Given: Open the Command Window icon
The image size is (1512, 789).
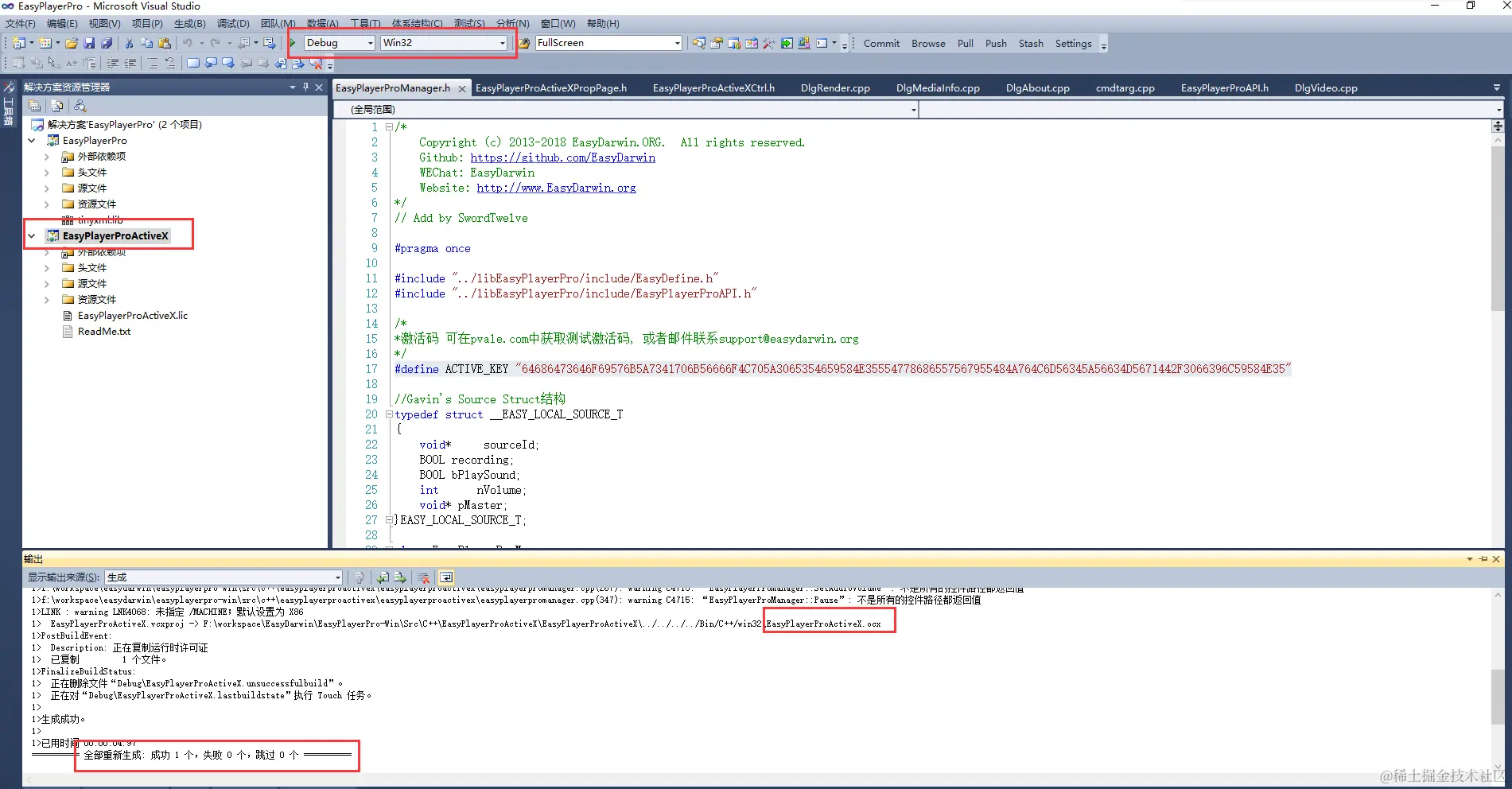Looking at the screenshot, I should [x=822, y=43].
